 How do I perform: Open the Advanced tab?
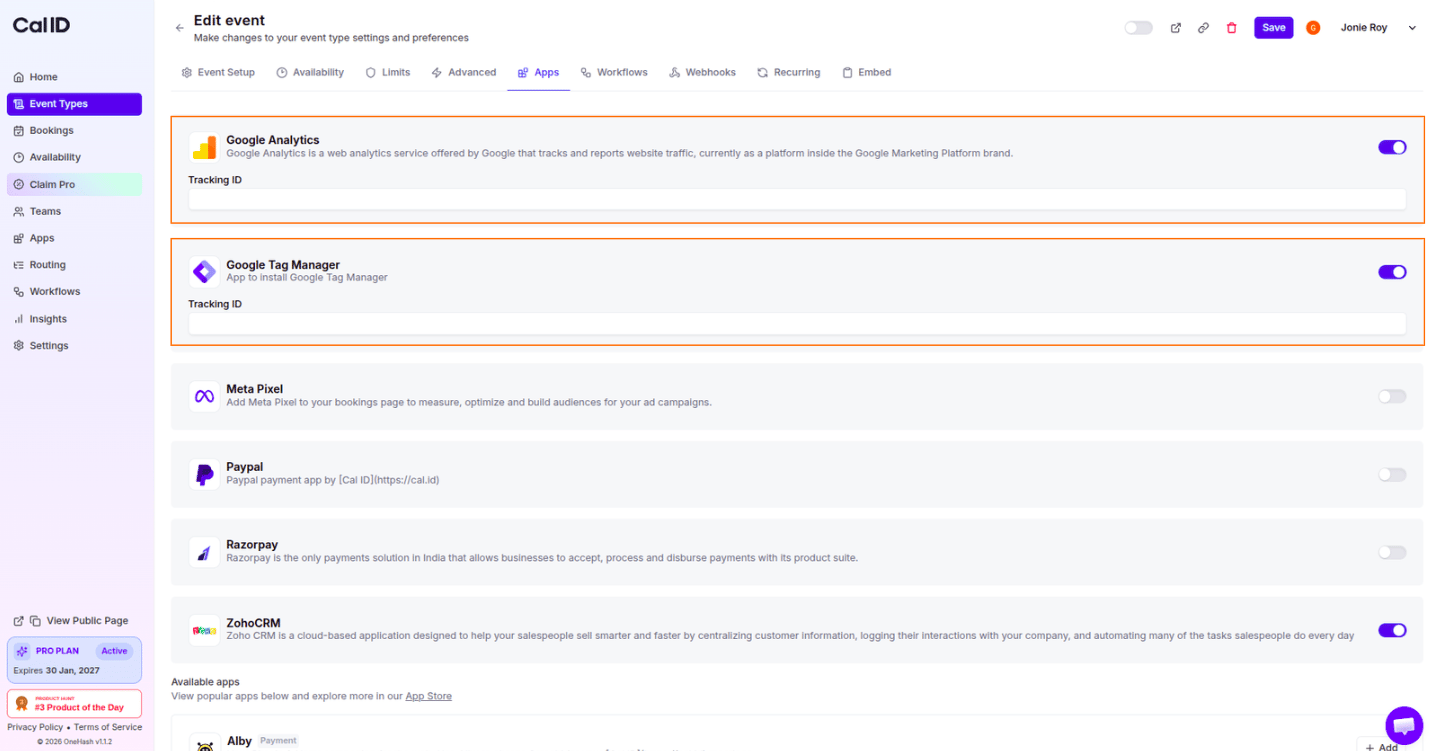464,72
